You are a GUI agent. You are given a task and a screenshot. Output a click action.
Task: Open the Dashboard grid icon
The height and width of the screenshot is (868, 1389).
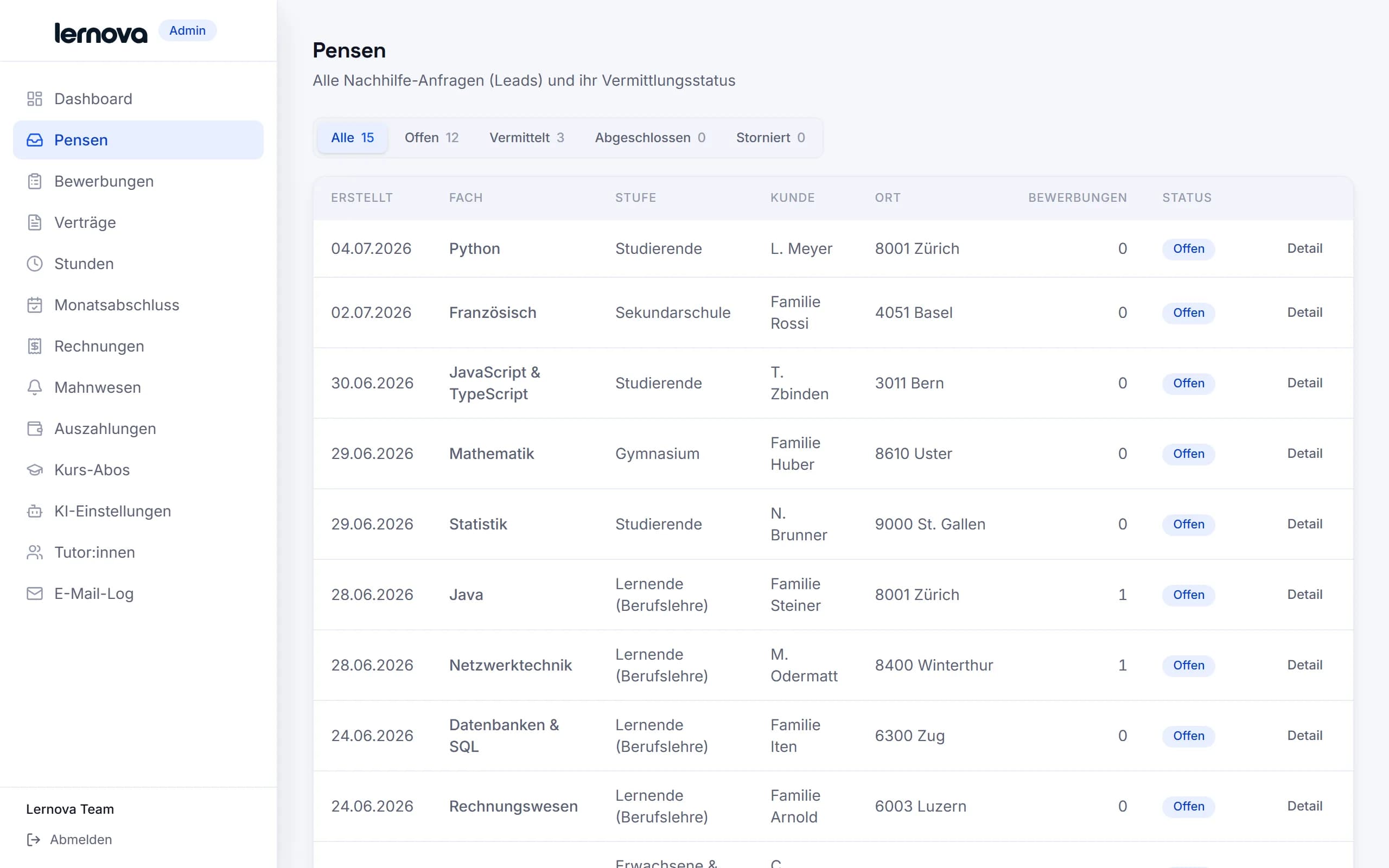click(x=34, y=99)
